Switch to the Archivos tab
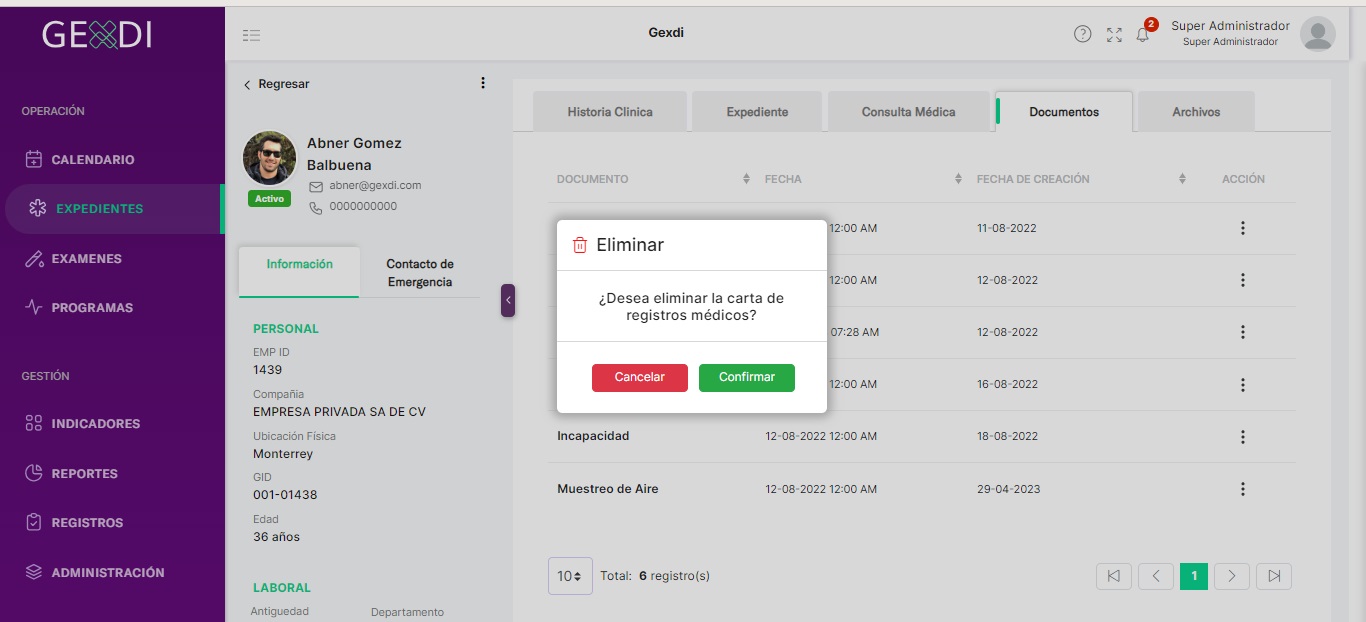The image size is (1366, 622). pyautogui.click(x=1196, y=112)
